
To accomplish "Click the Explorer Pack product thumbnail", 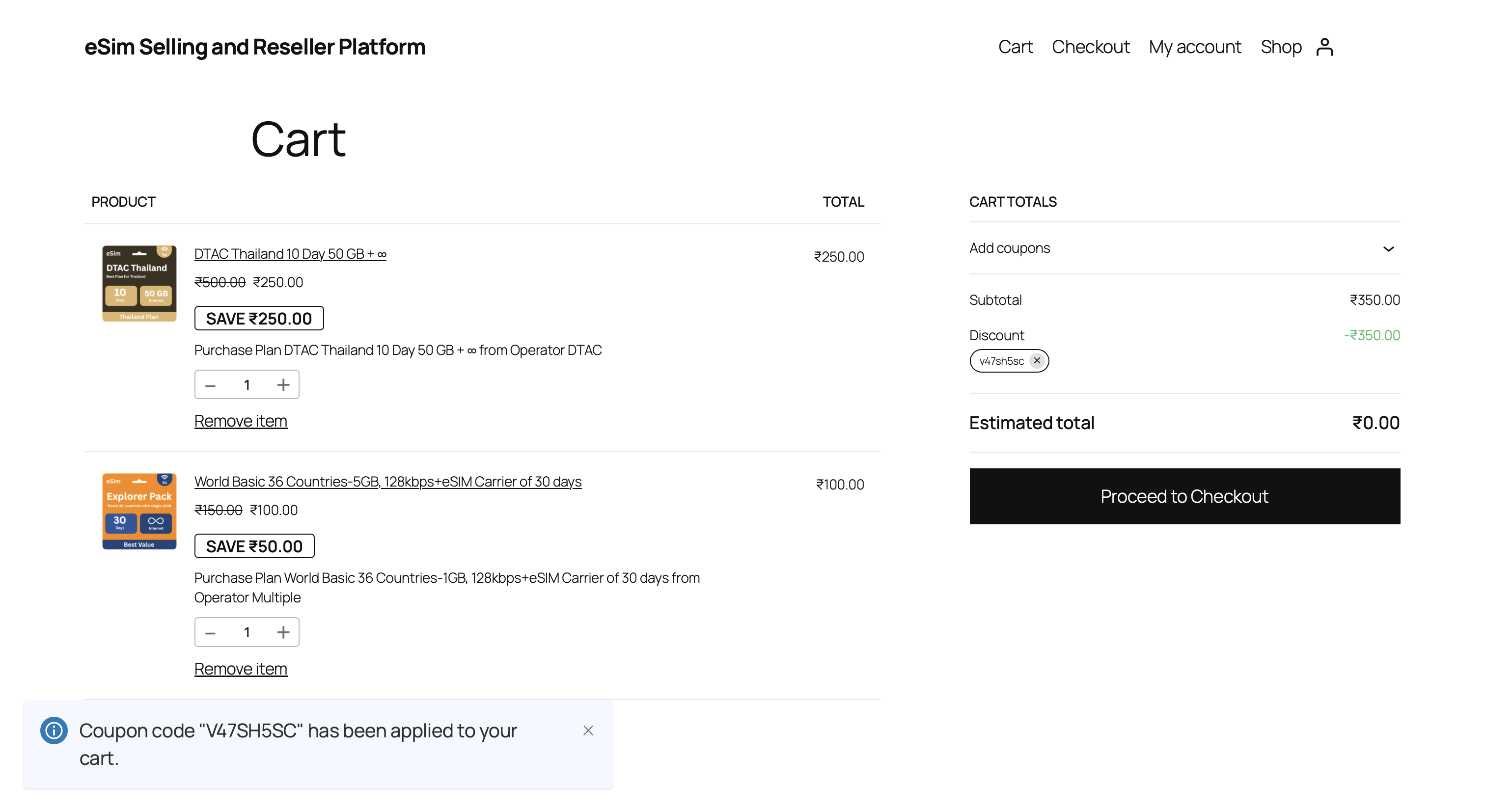I will point(139,511).
